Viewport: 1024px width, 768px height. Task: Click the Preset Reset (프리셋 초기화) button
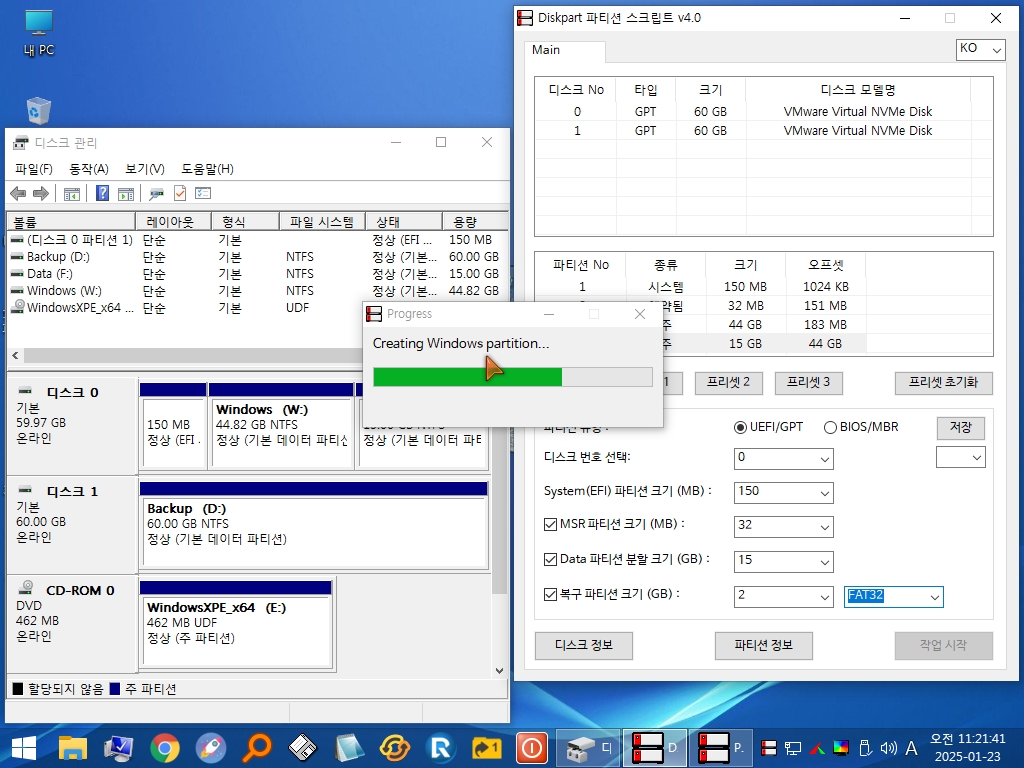pos(943,383)
